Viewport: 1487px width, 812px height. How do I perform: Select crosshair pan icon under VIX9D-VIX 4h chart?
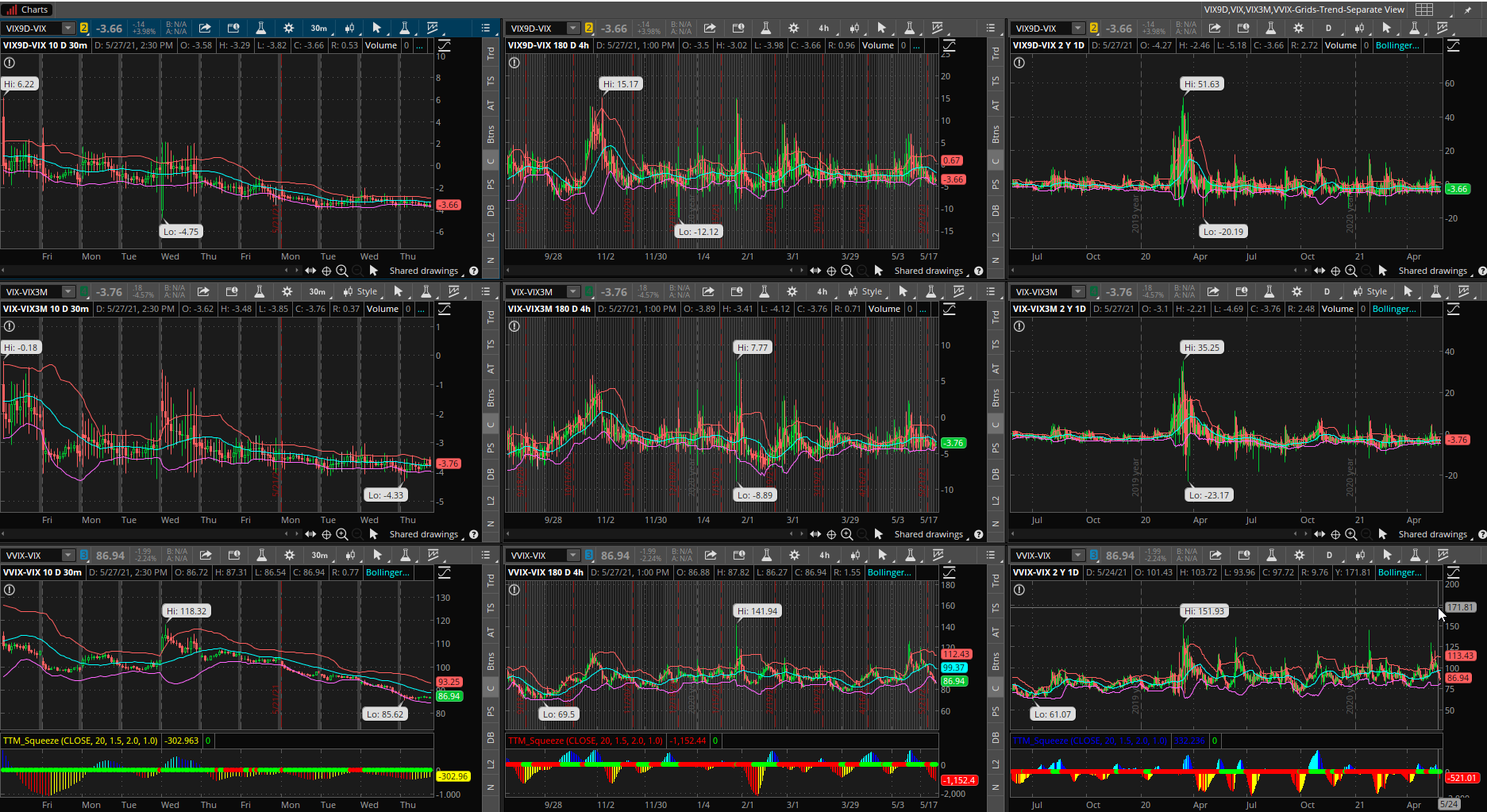click(831, 271)
